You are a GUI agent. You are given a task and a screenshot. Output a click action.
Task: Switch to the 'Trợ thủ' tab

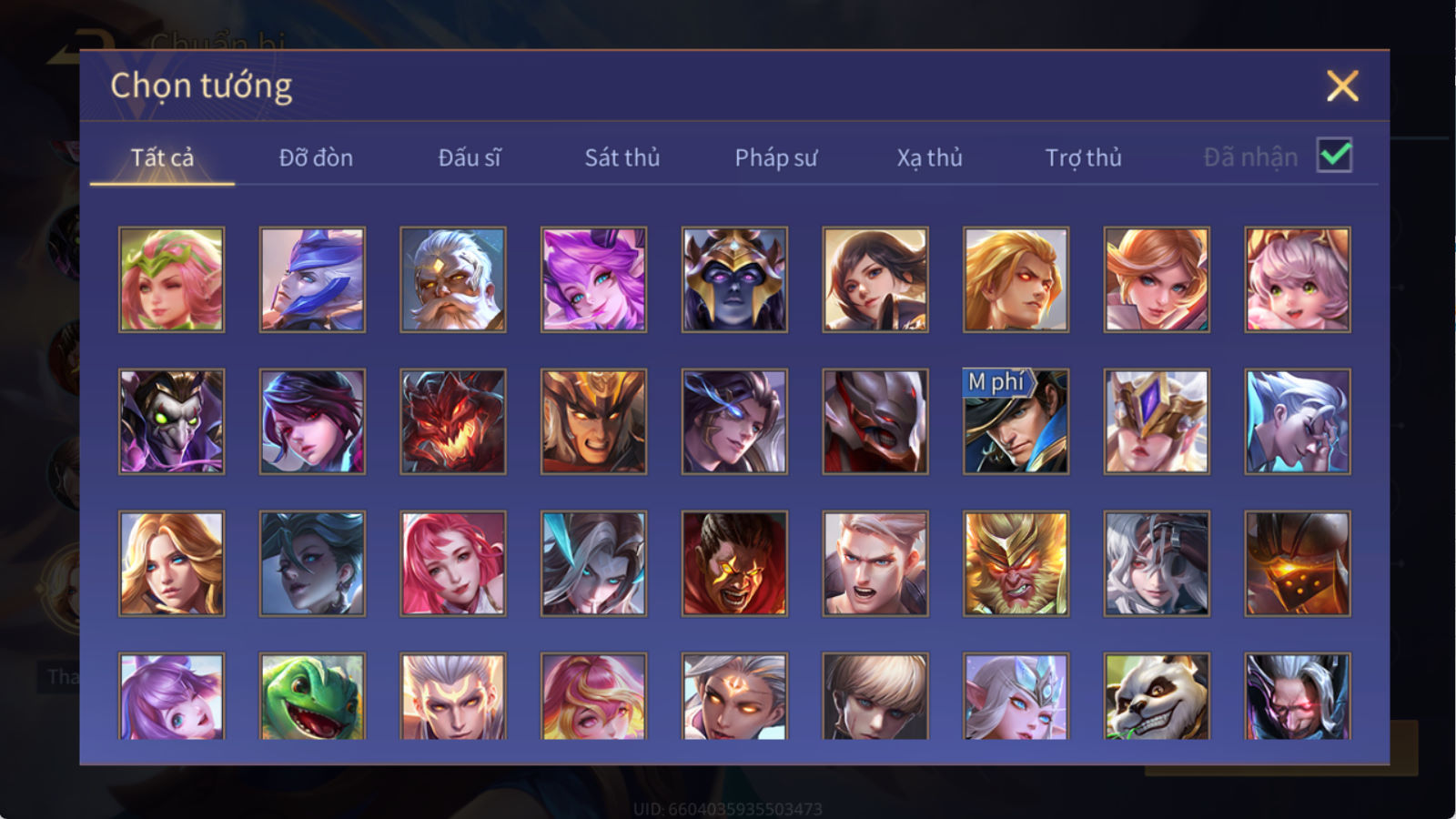tap(1083, 157)
